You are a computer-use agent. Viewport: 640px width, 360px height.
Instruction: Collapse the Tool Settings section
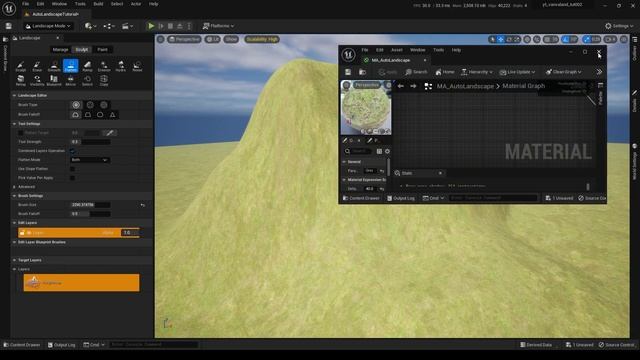coord(14,124)
